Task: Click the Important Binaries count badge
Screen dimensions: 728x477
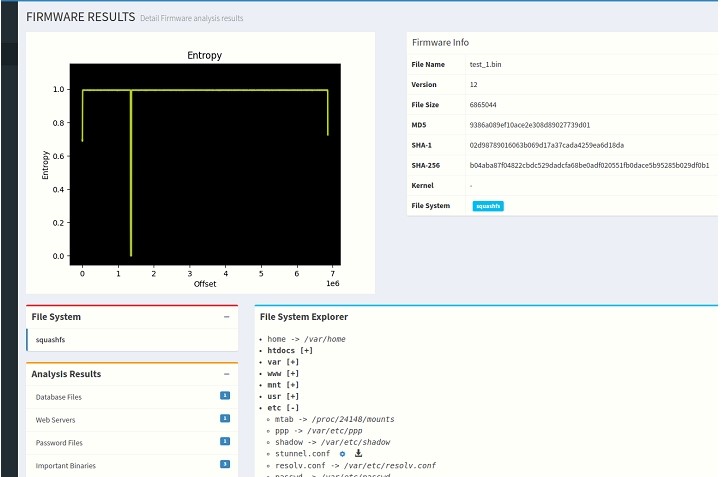Action: pos(225,464)
